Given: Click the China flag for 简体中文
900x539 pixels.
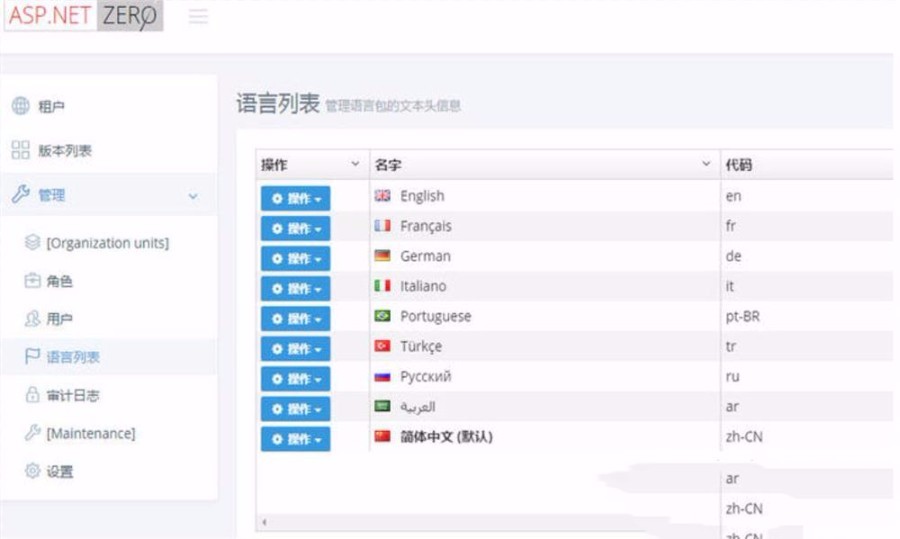Looking at the screenshot, I should tap(382, 436).
